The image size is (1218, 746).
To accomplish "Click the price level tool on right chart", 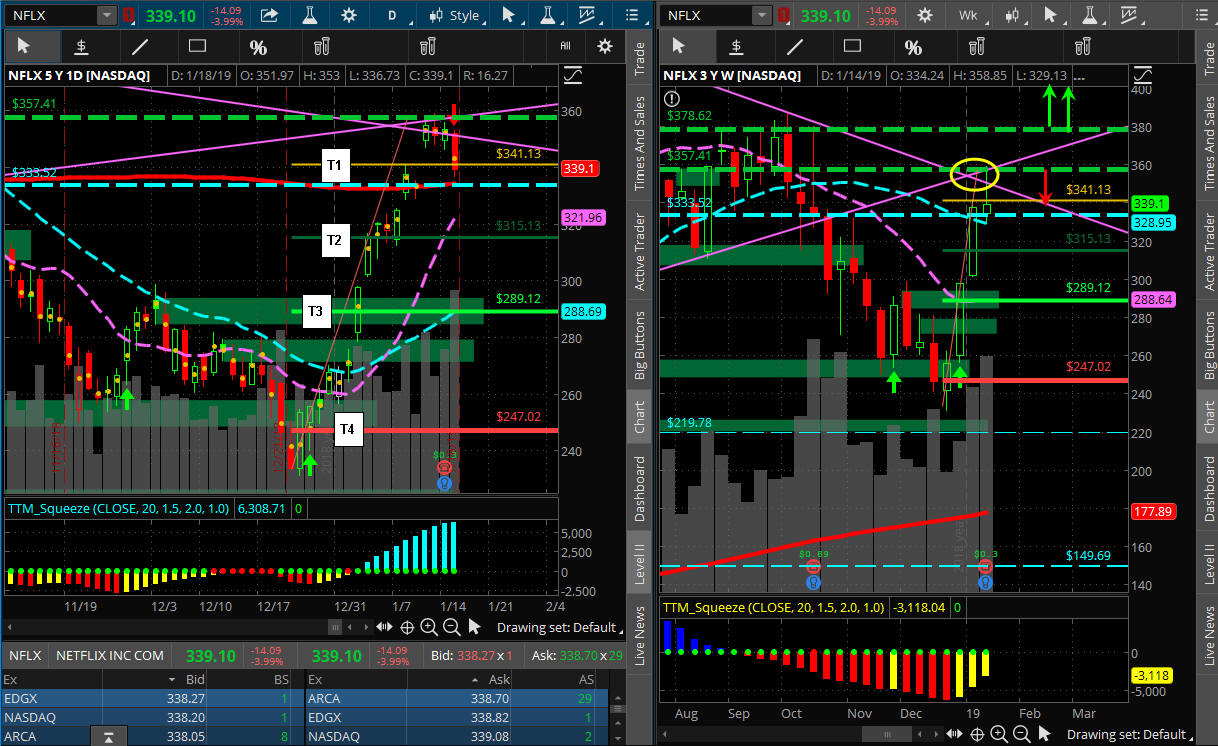I will coord(736,46).
